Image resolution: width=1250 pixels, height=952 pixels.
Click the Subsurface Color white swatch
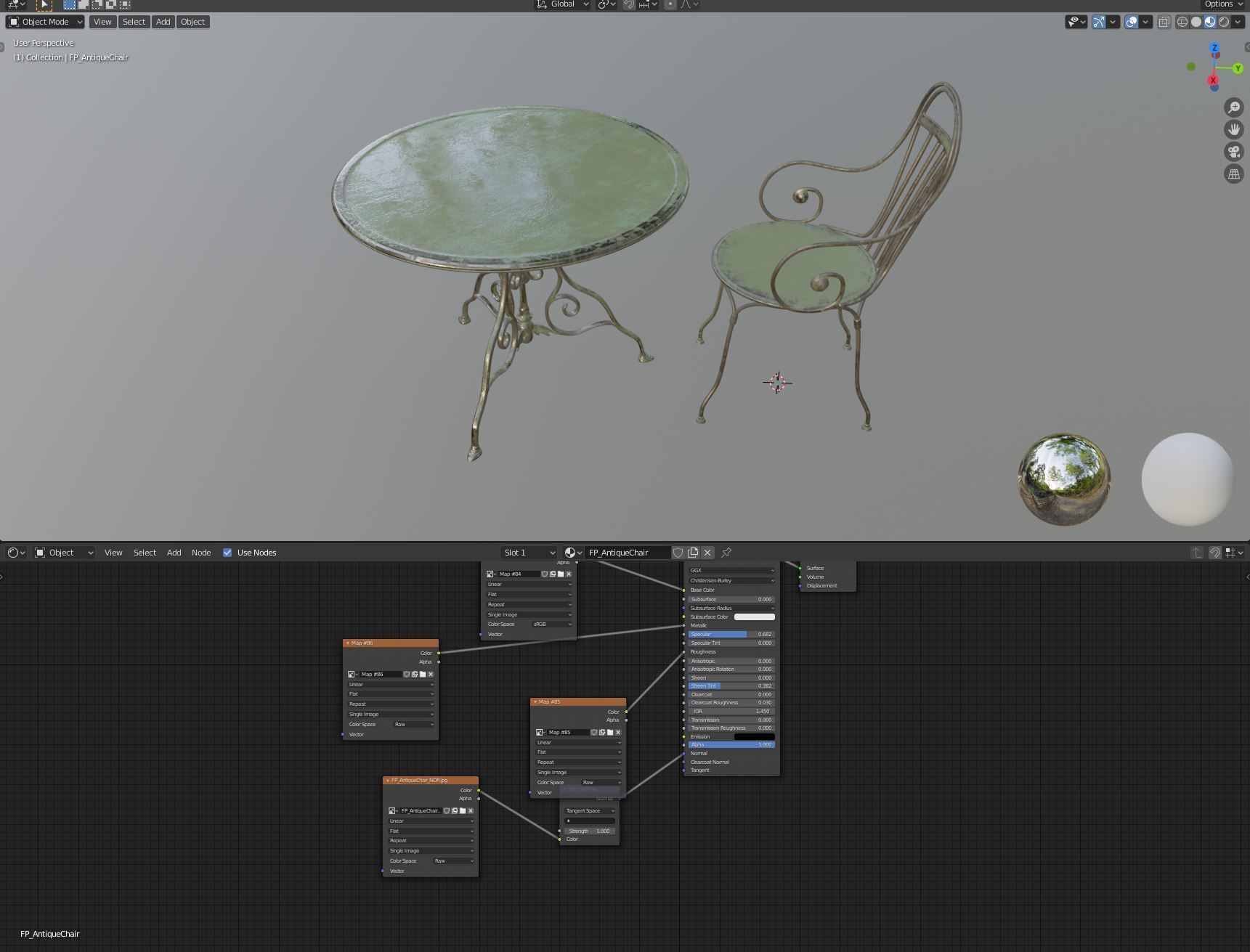pos(755,617)
